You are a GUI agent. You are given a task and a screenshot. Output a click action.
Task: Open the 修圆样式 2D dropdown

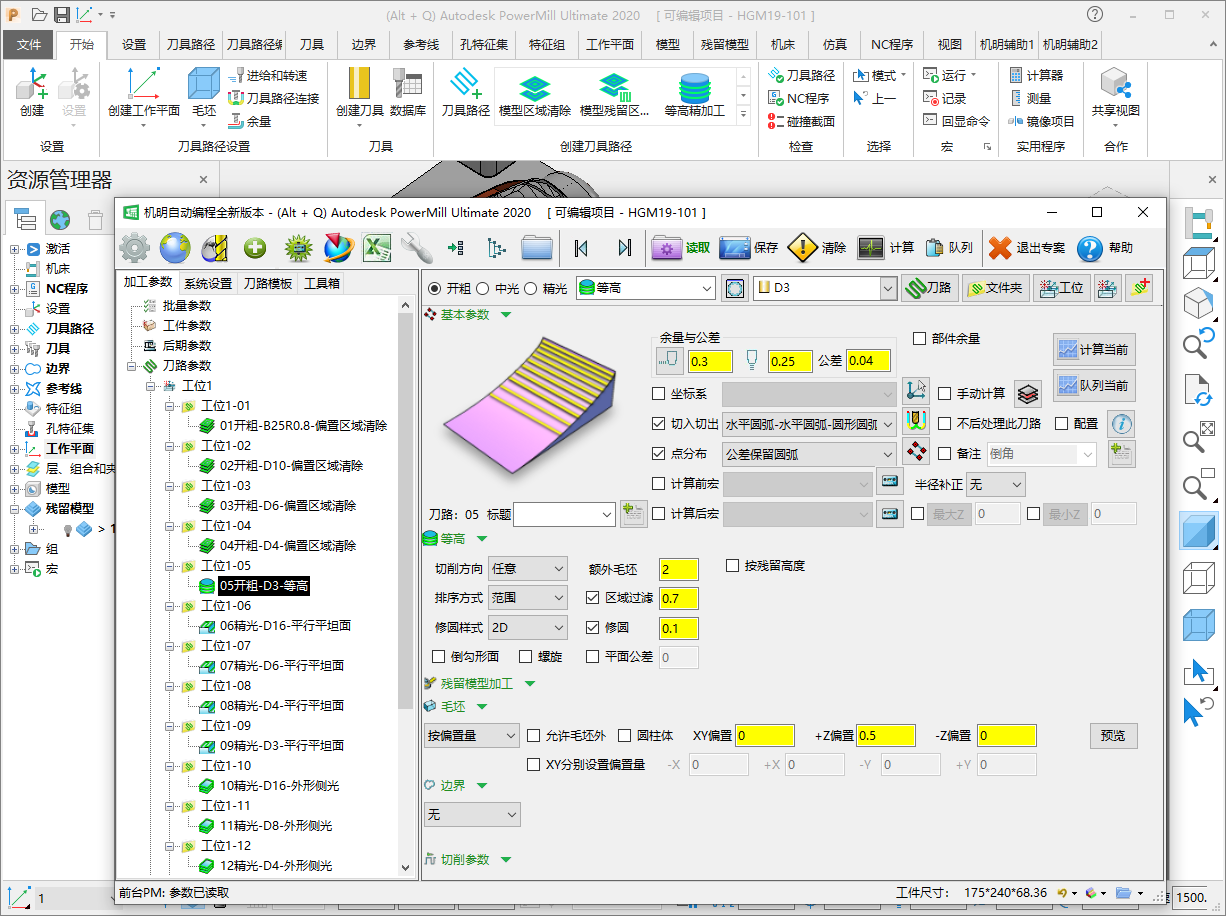528,628
